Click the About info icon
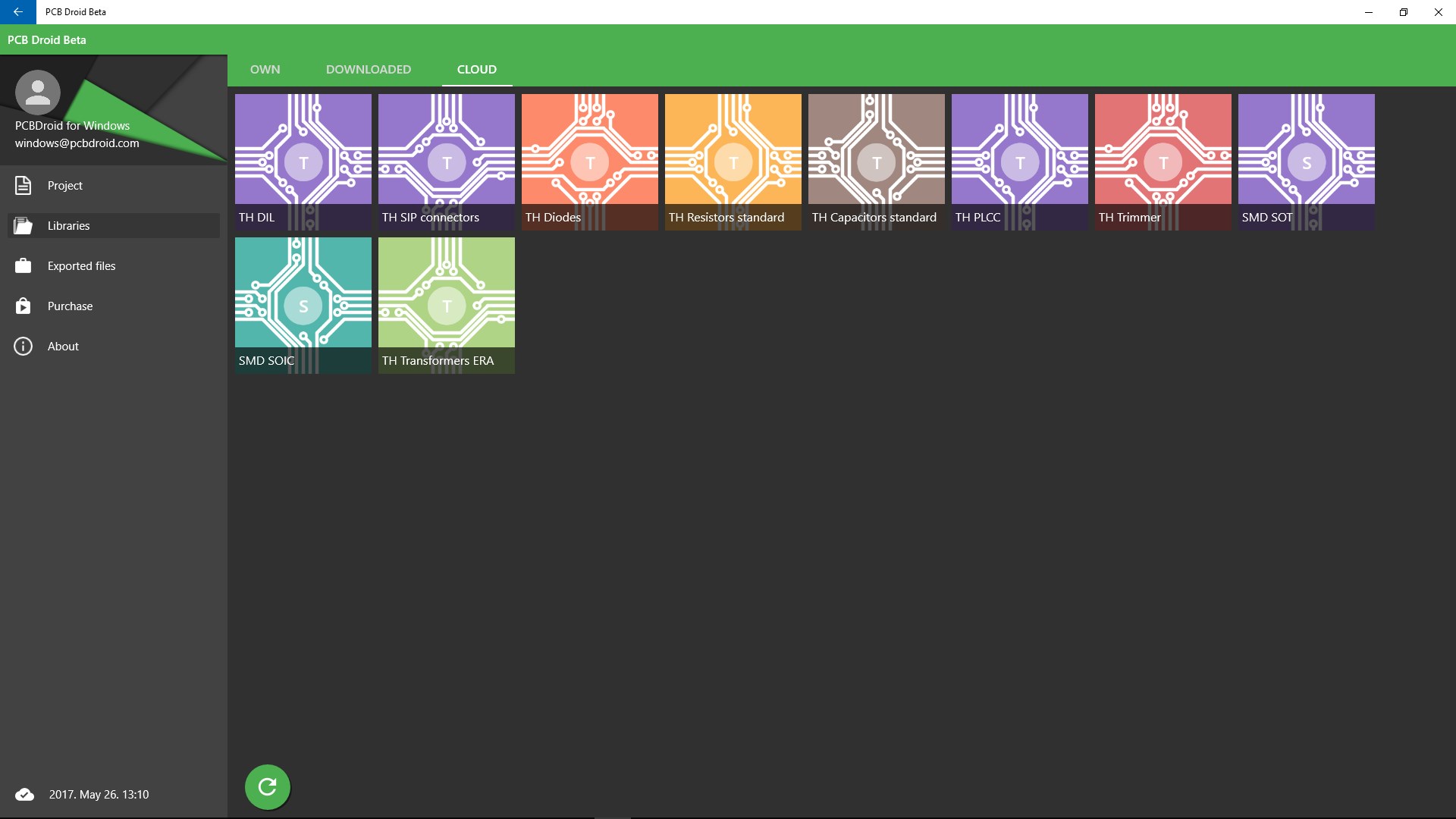 pyautogui.click(x=24, y=346)
